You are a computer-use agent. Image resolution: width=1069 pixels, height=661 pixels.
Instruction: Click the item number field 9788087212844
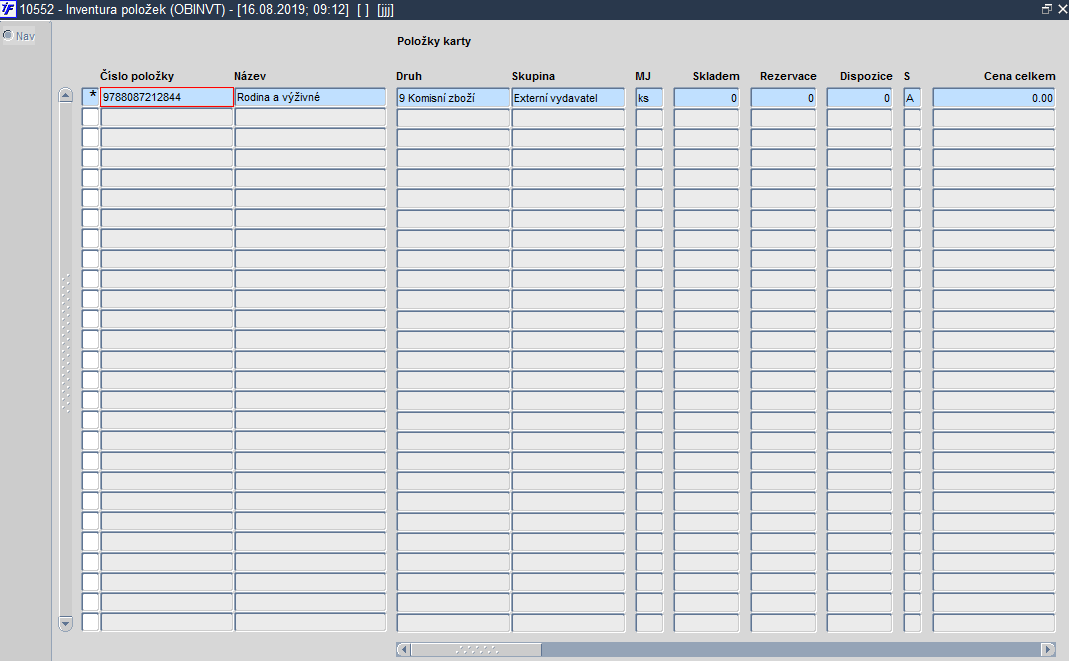[167, 97]
